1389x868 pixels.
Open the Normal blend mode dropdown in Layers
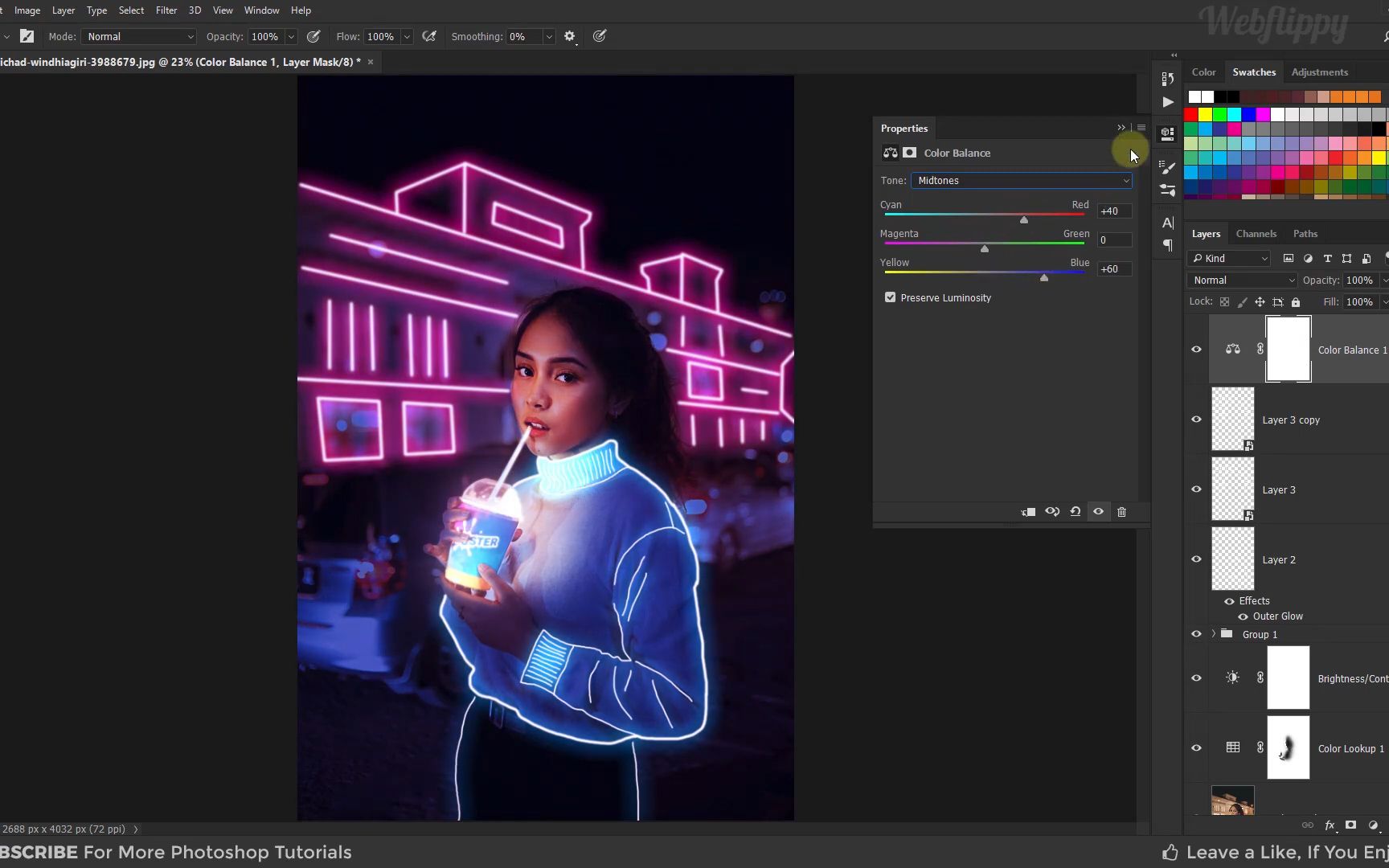[1241, 280]
